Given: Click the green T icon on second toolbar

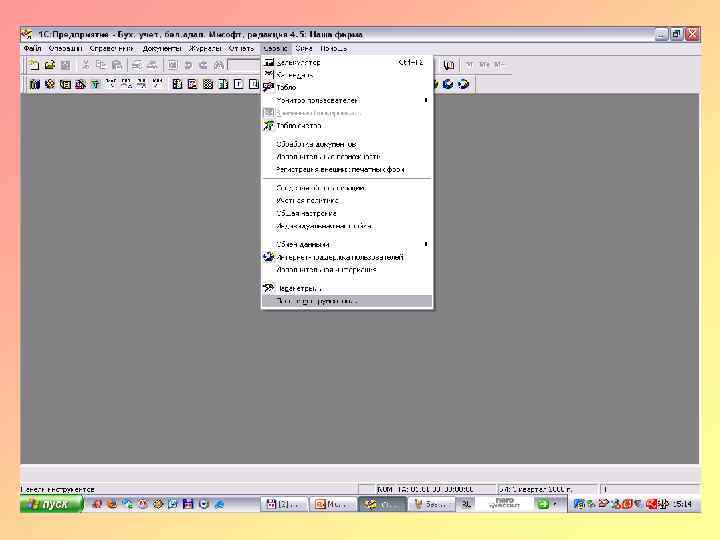Looking at the screenshot, I should (x=95, y=84).
